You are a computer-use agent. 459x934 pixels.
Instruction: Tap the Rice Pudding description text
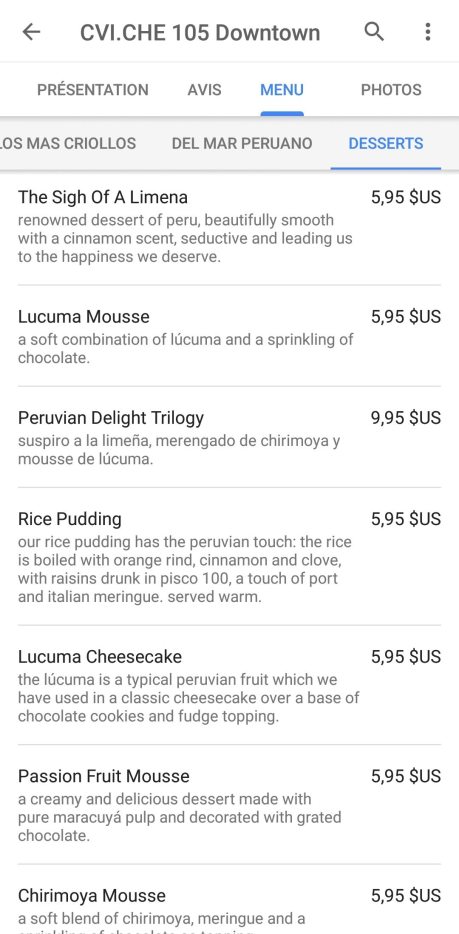(x=186, y=569)
